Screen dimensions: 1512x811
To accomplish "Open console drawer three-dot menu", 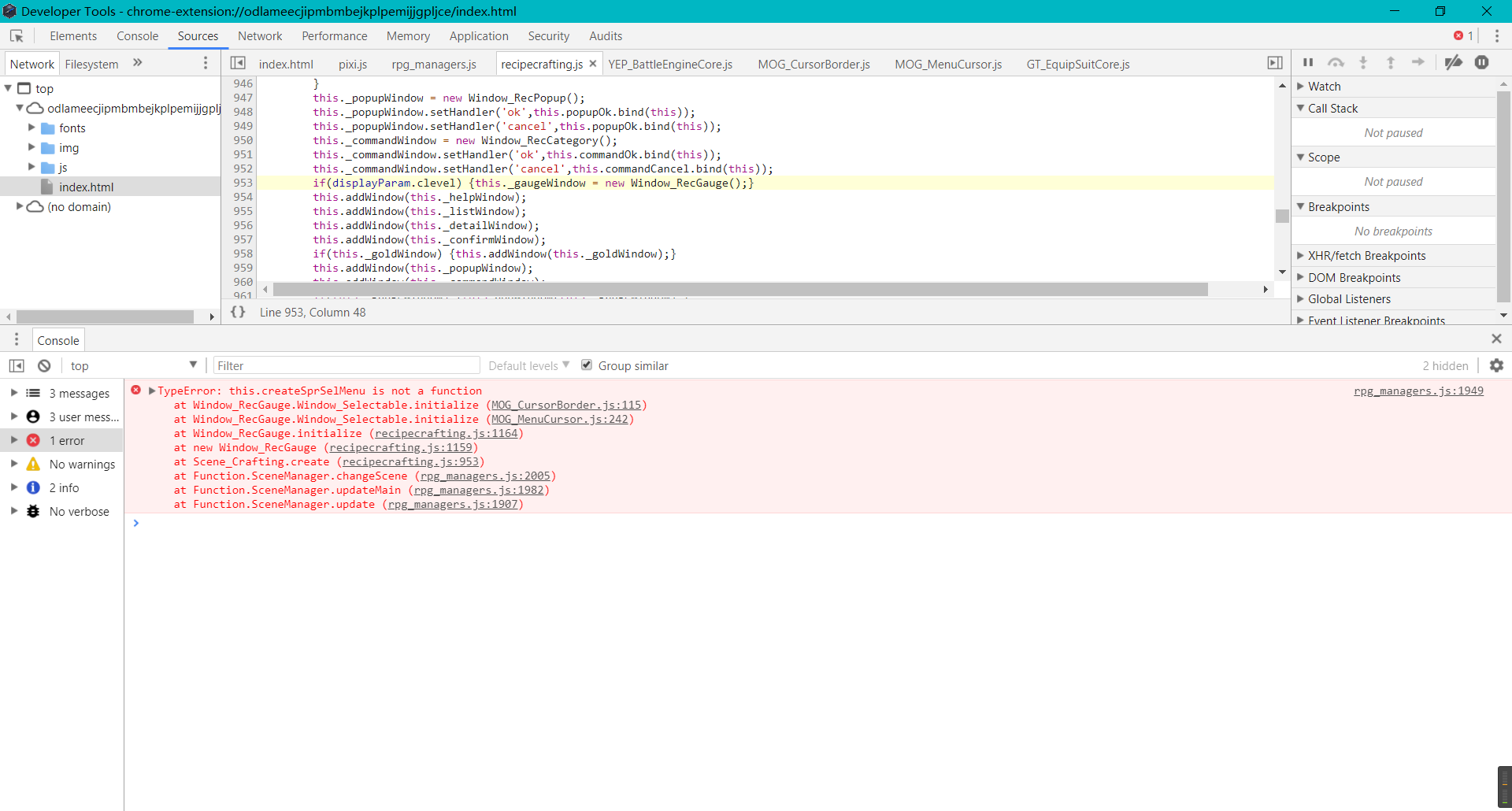I will pos(17,339).
